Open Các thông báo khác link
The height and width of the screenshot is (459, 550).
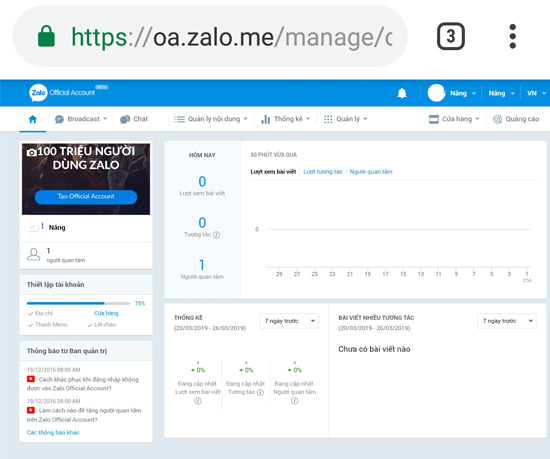tap(53, 432)
